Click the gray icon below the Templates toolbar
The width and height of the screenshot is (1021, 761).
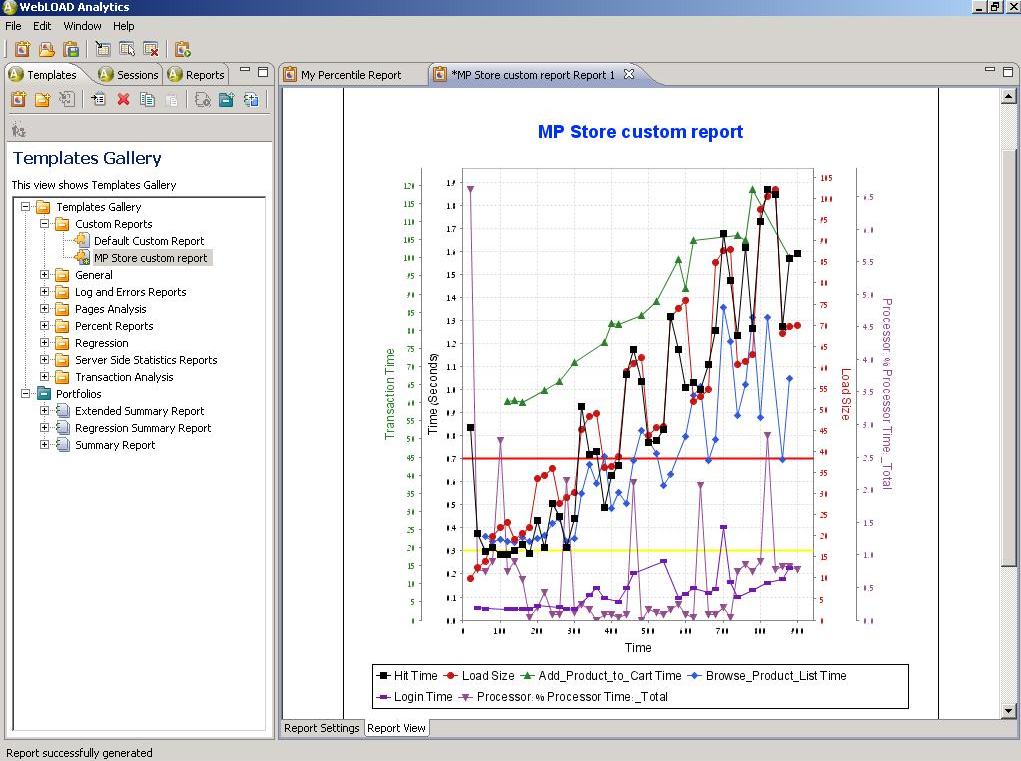[x=18, y=130]
